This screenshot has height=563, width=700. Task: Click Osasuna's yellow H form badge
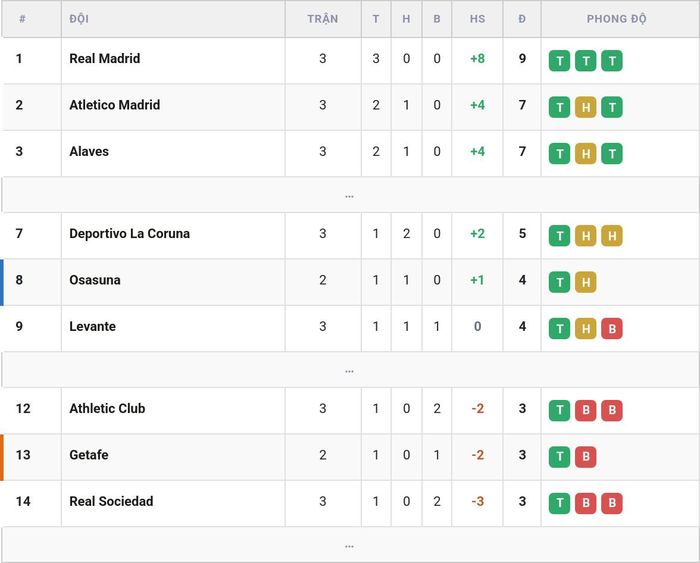coord(585,282)
